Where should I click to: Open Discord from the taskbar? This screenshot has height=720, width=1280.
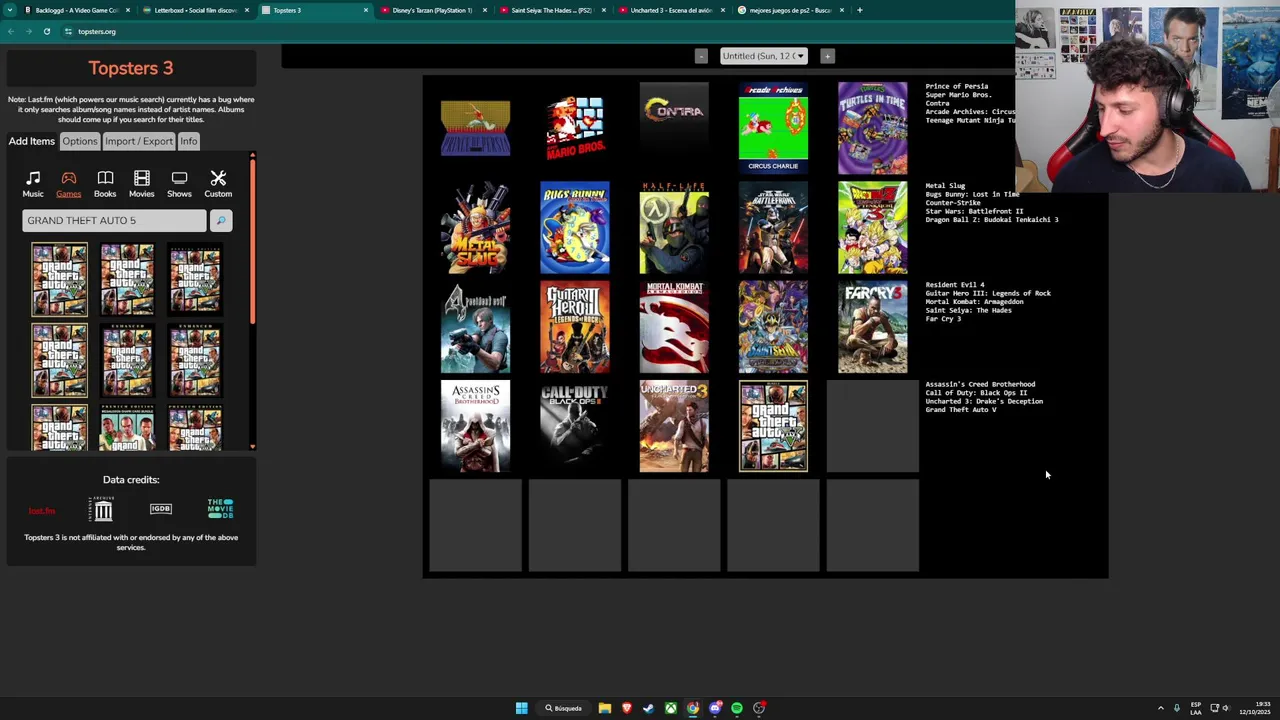point(715,708)
